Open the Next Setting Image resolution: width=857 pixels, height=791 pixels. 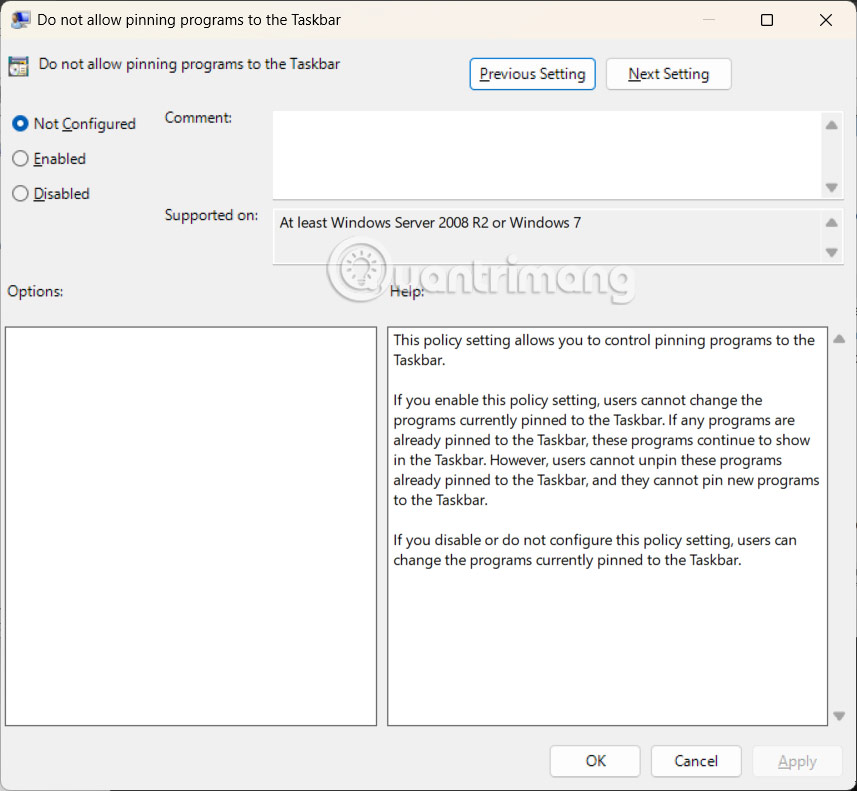pos(668,73)
